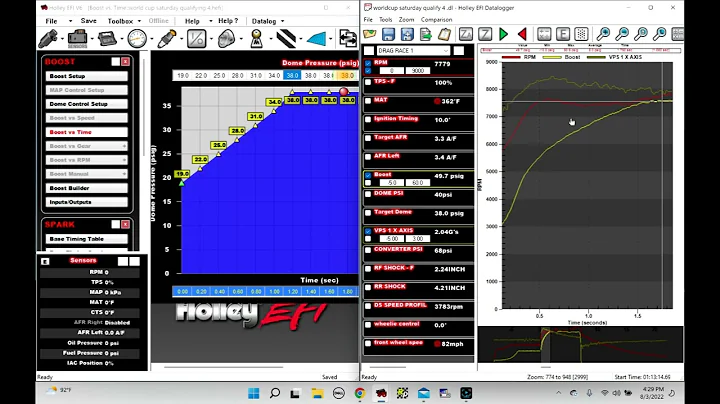
Task: Click the turbo boost icon in Holley toolbar
Action: (x=226, y=39)
